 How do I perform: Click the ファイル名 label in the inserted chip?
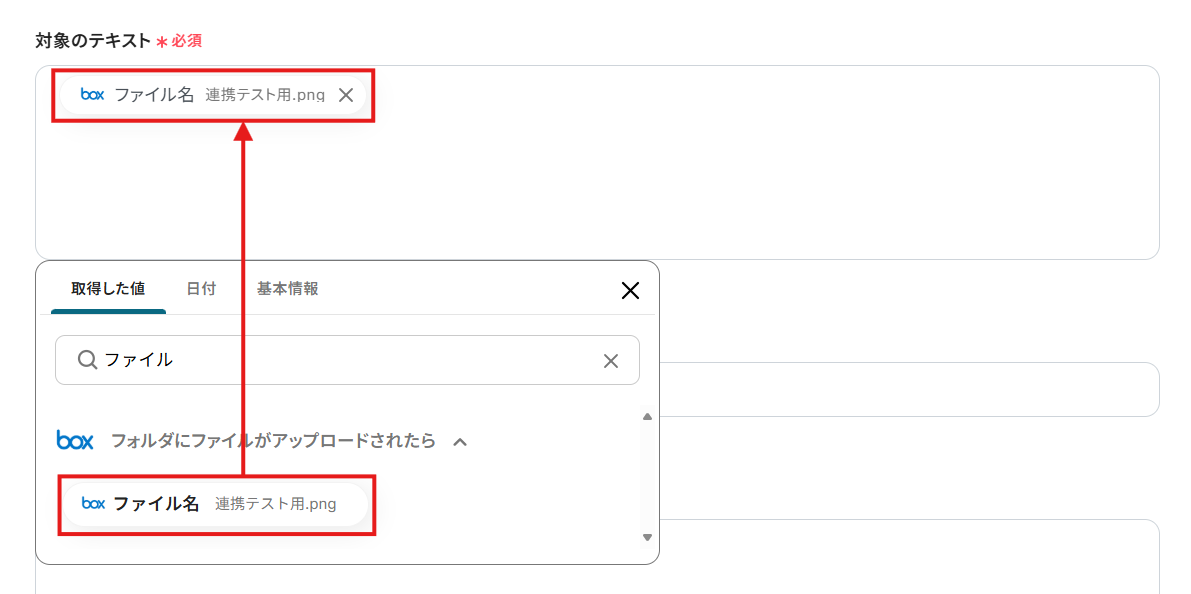tap(154, 95)
